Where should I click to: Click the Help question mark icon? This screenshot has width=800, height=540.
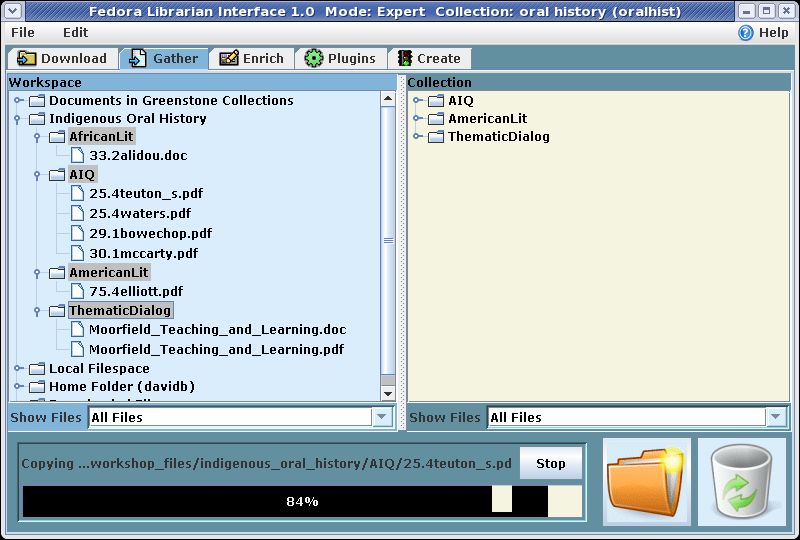click(x=745, y=33)
